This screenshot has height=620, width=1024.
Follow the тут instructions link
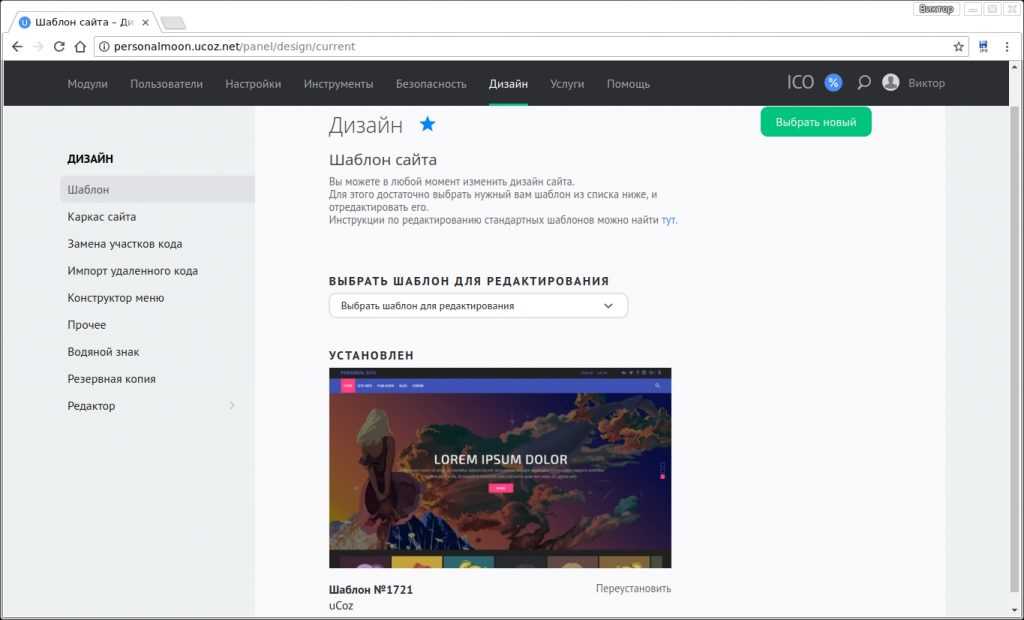(668, 219)
